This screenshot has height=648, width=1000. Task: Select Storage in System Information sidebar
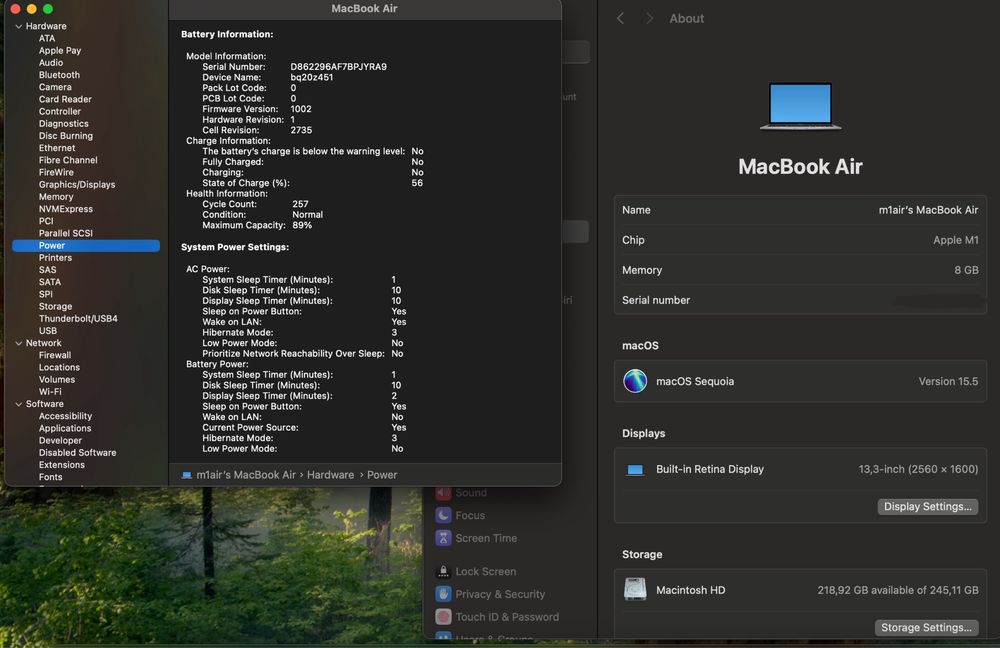point(55,306)
